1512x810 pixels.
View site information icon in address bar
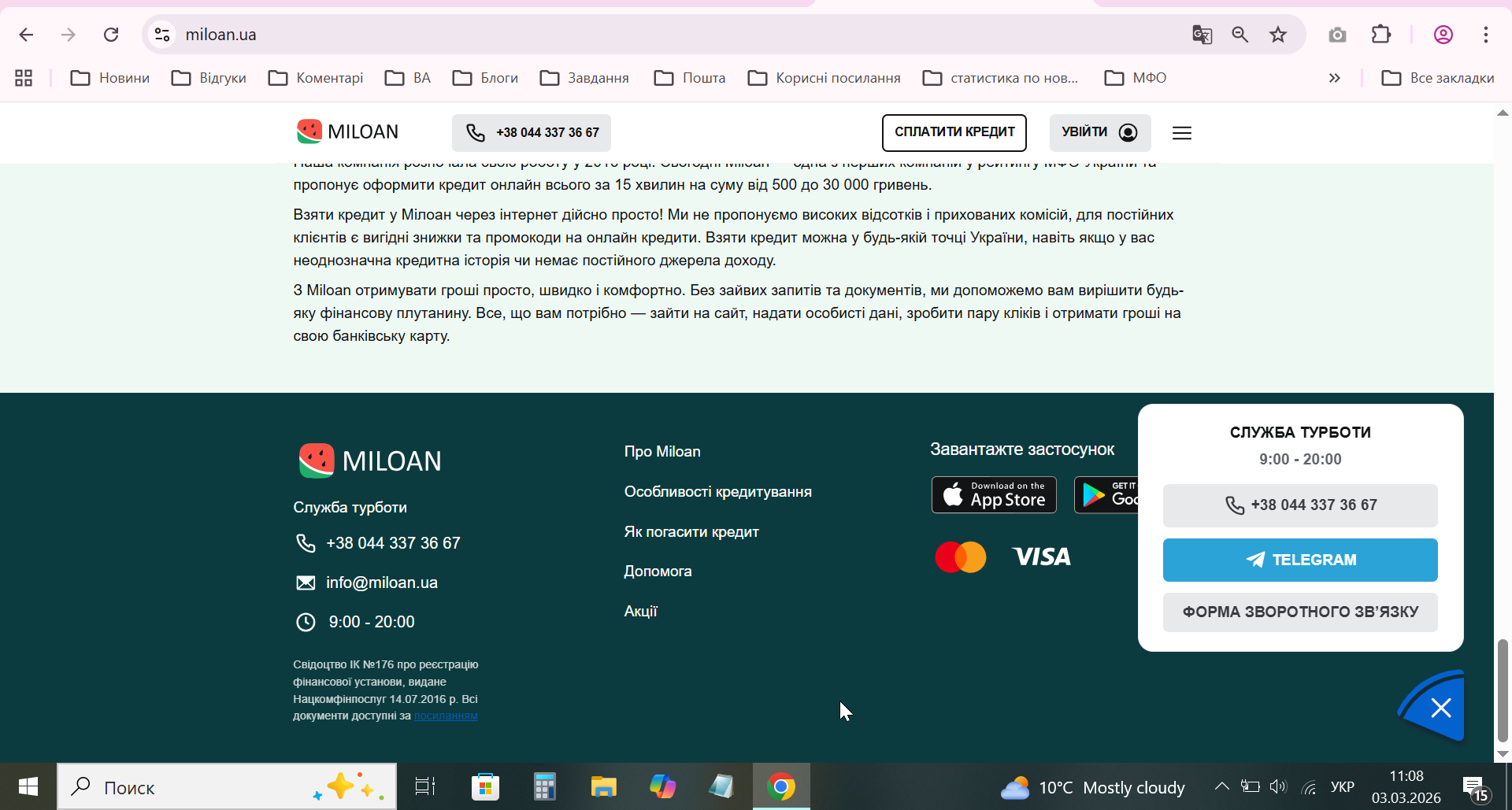[162, 35]
